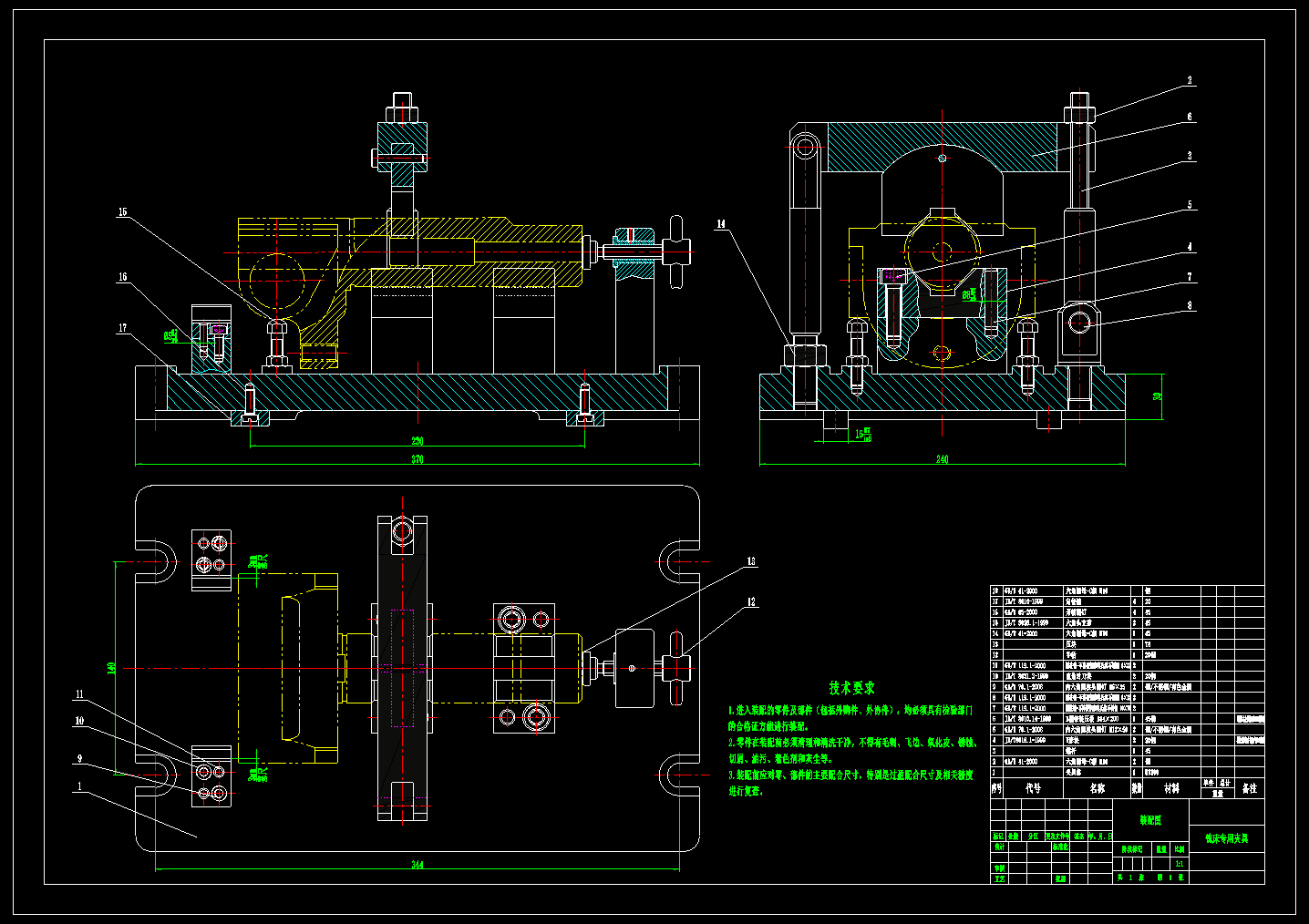Select the '370' width dimension text
This screenshot has height=924, width=1309.
(x=417, y=459)
